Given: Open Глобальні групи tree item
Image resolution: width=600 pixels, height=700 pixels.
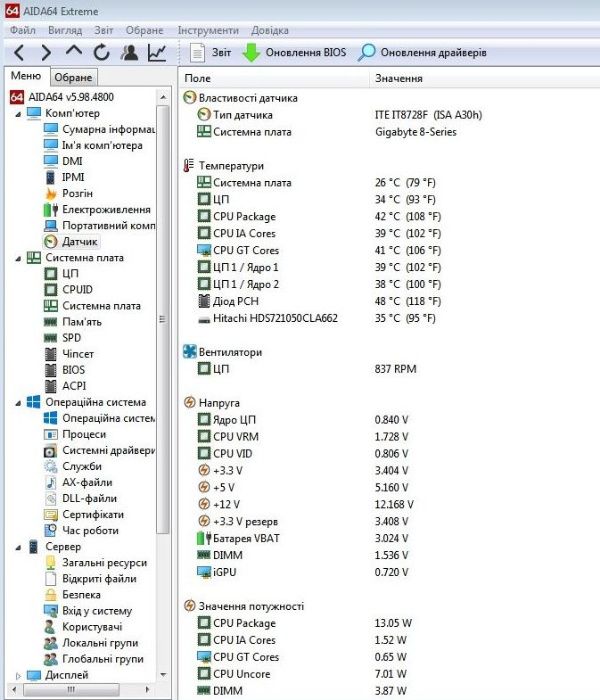Looking at the screenshot, I should coord(94,659).
